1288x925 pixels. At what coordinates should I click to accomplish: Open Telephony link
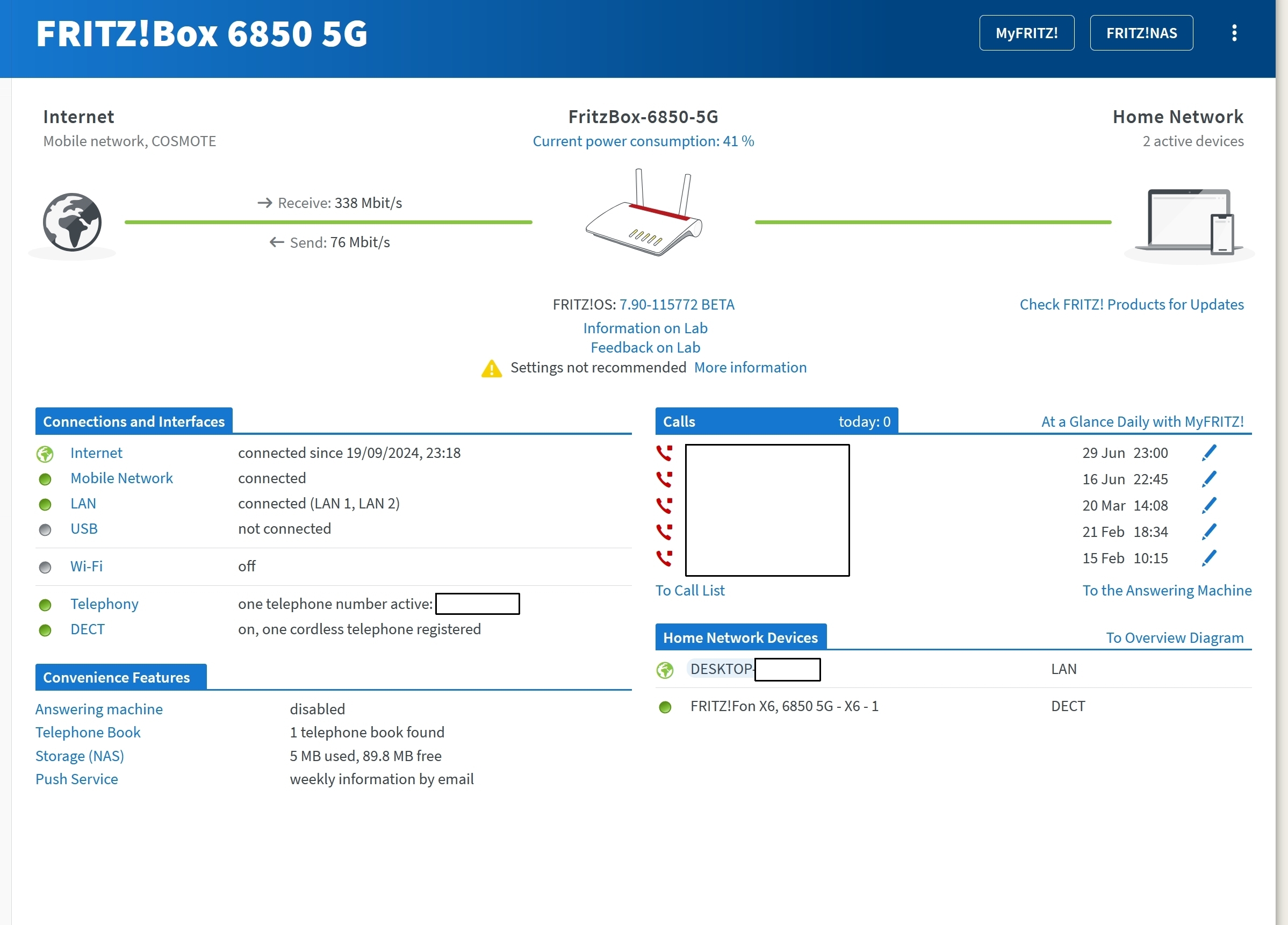click(x=104, y=604)
